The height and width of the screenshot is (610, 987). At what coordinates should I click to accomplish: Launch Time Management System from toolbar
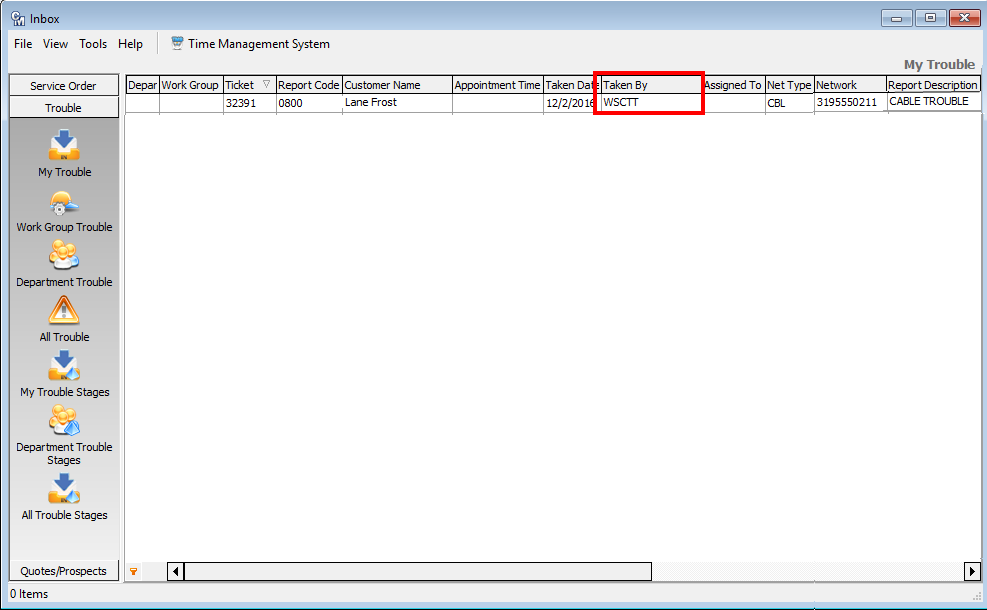tap(251, 43)
